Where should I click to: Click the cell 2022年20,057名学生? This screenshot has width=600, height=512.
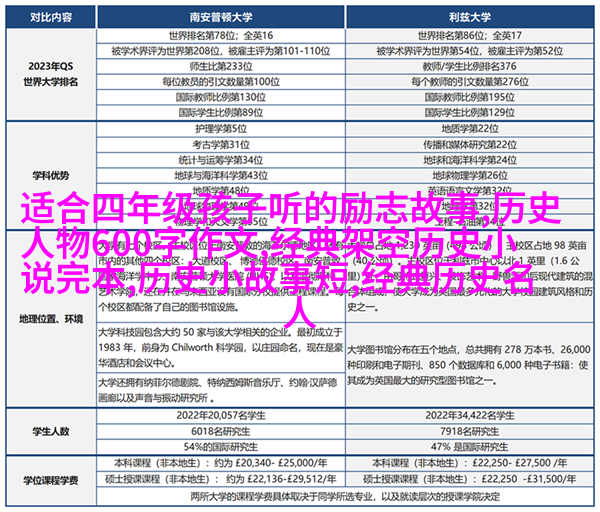click(x=221, y=416)
